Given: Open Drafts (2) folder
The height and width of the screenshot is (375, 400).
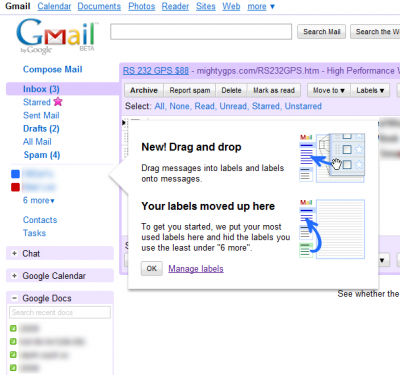Looking at the screenshot, I should tap(41, 129).
